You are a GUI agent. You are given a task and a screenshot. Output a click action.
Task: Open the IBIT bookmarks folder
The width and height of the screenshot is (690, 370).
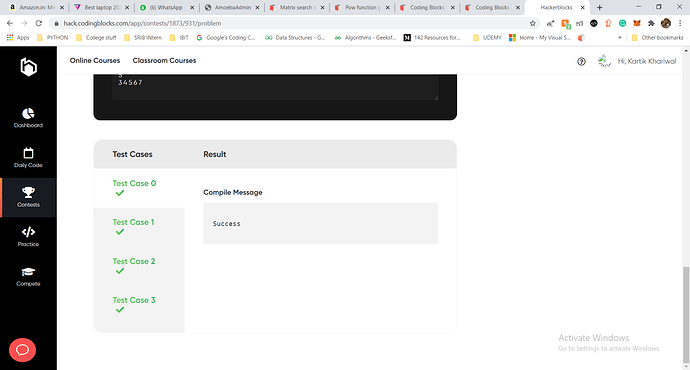[x=179, y=38]
